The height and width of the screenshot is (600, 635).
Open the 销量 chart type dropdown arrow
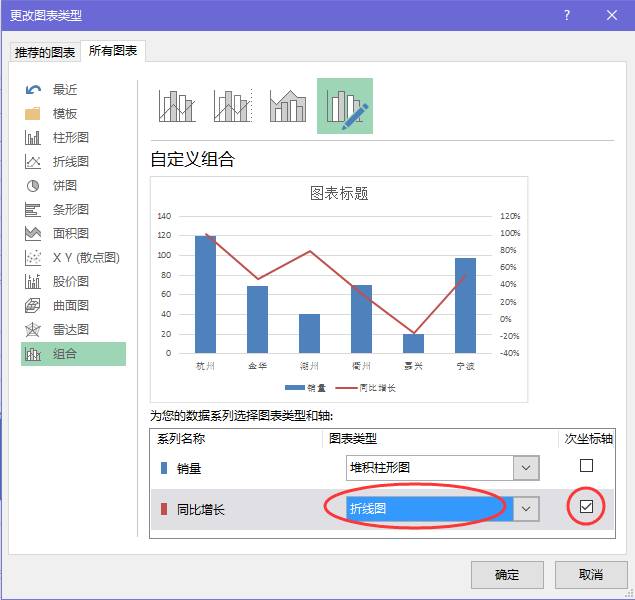point(526,468)
